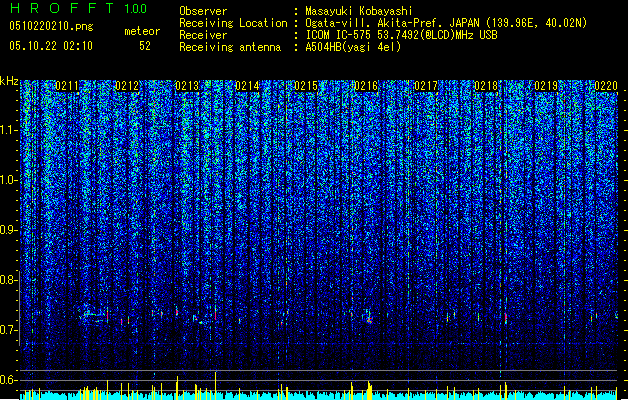
Task: Click time marker 0211
Action: 67,86
